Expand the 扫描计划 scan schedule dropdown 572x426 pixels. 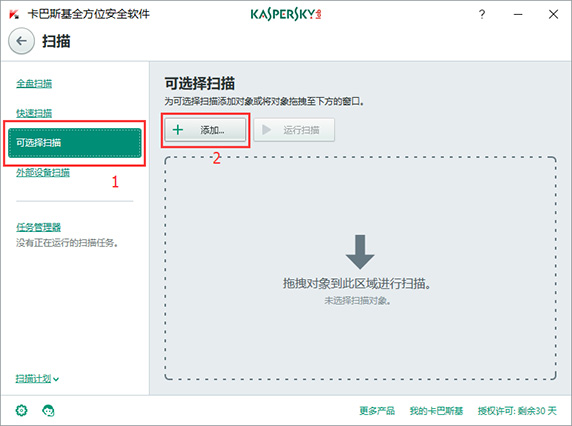tap(37, 379)
